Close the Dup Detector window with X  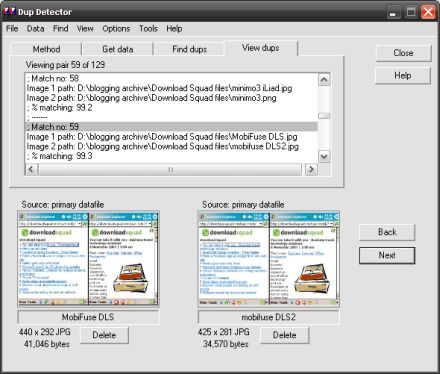click(428, 12)
